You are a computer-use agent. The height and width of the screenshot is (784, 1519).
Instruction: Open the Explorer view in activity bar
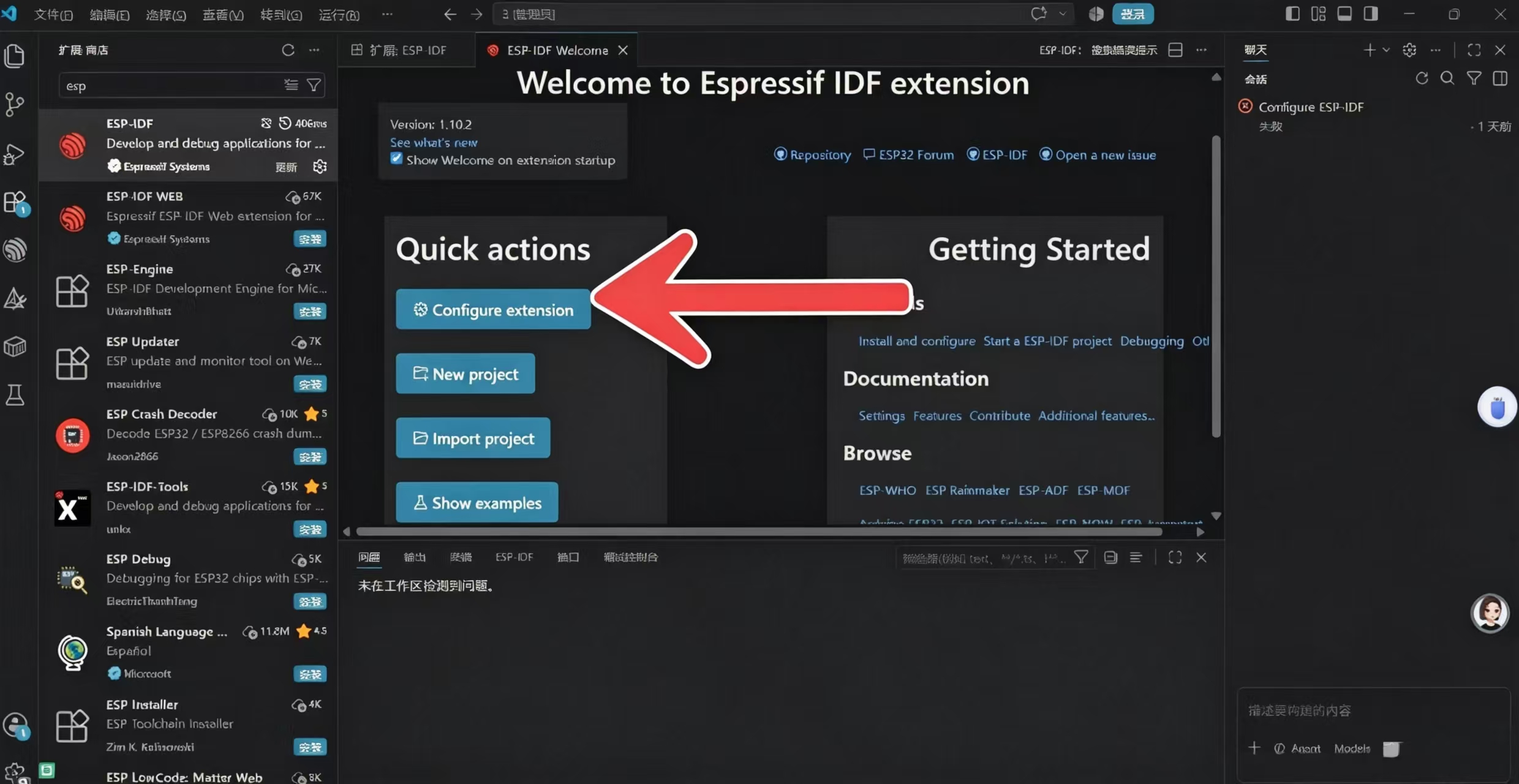pyautogui.click(x=15, y=56)
